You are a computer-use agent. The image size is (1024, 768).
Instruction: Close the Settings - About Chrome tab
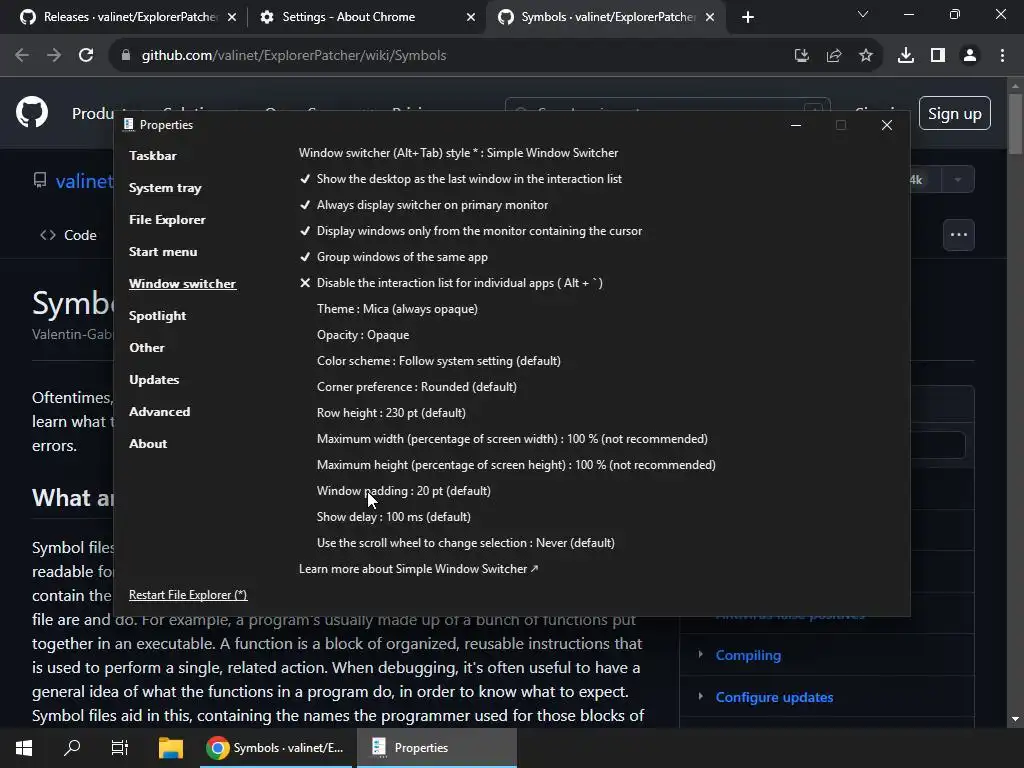pyautogui.click(x=470, y=17)
